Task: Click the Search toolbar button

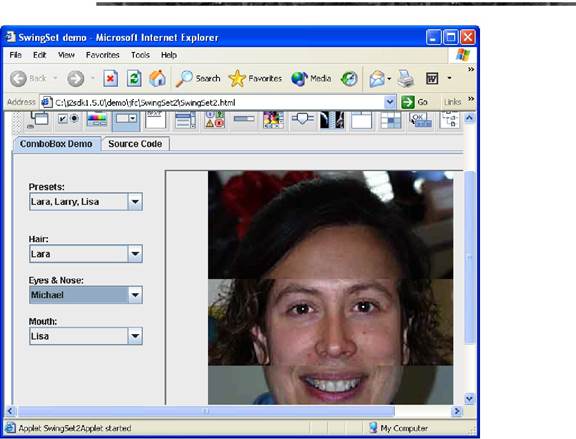Action: click(198, 78)
